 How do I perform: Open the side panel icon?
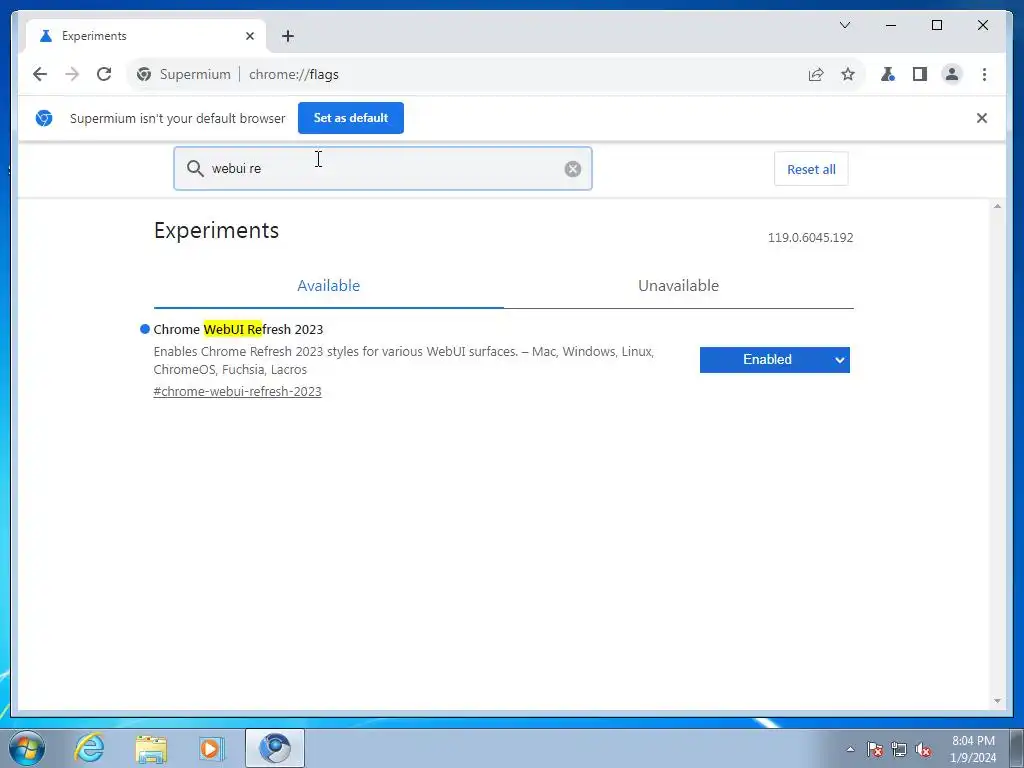[x=920, y=74]
